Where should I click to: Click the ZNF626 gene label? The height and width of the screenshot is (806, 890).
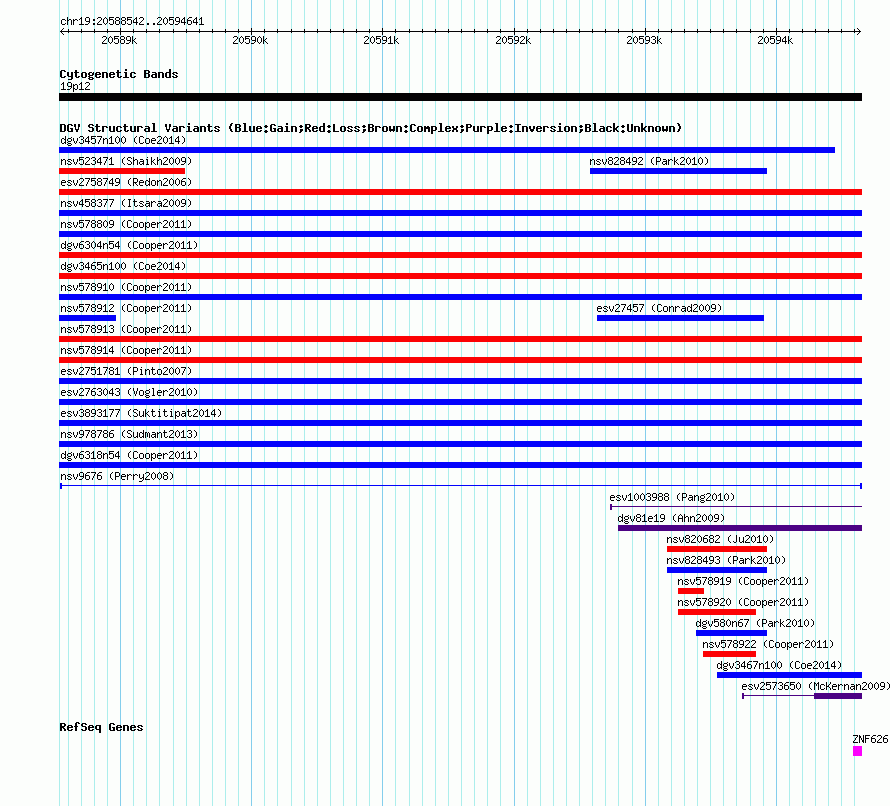pyautogui.click(x=870, y=739)
